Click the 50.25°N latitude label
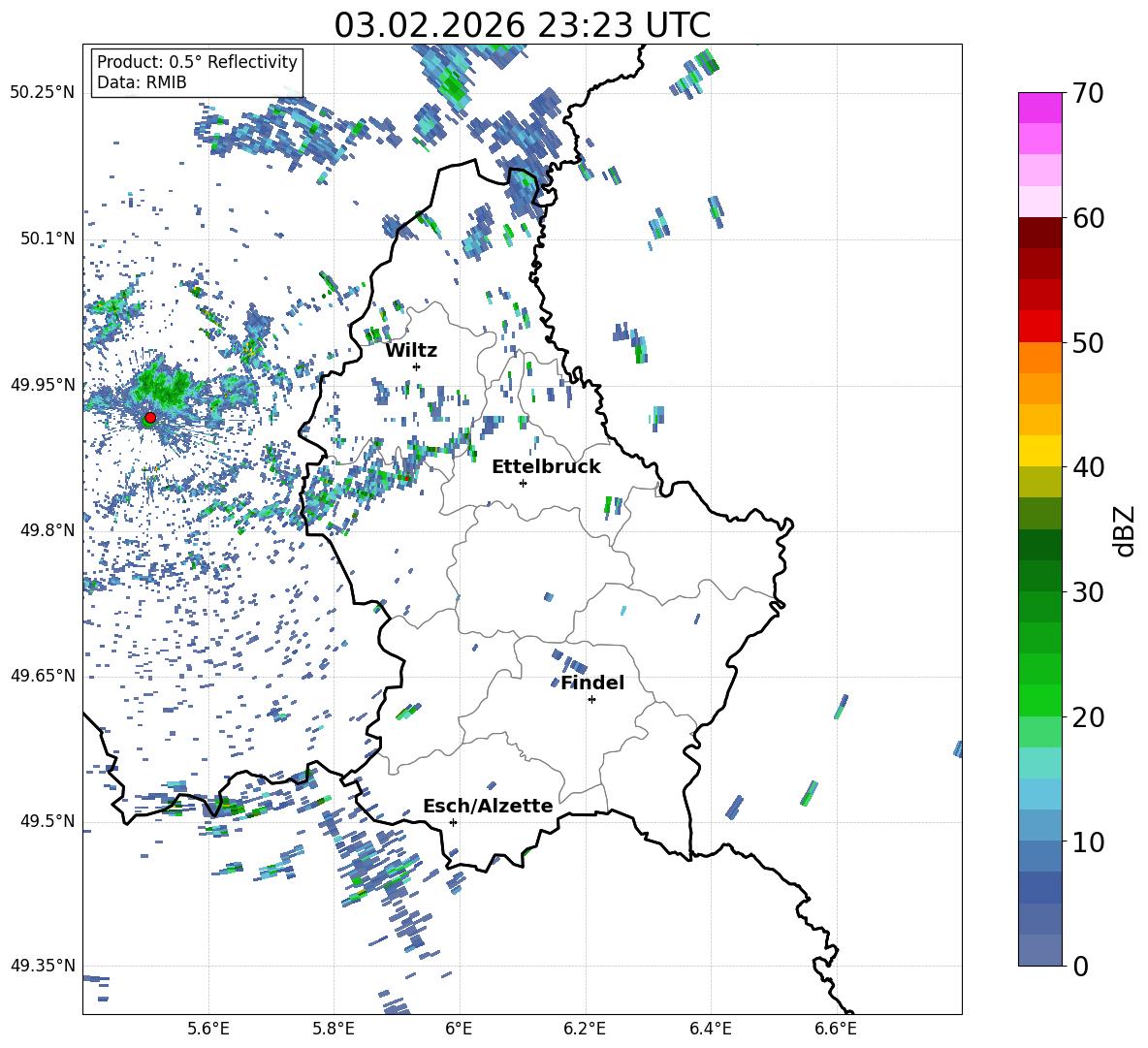This screenshot has width=1148, height=1048. (x=43, y=92)
